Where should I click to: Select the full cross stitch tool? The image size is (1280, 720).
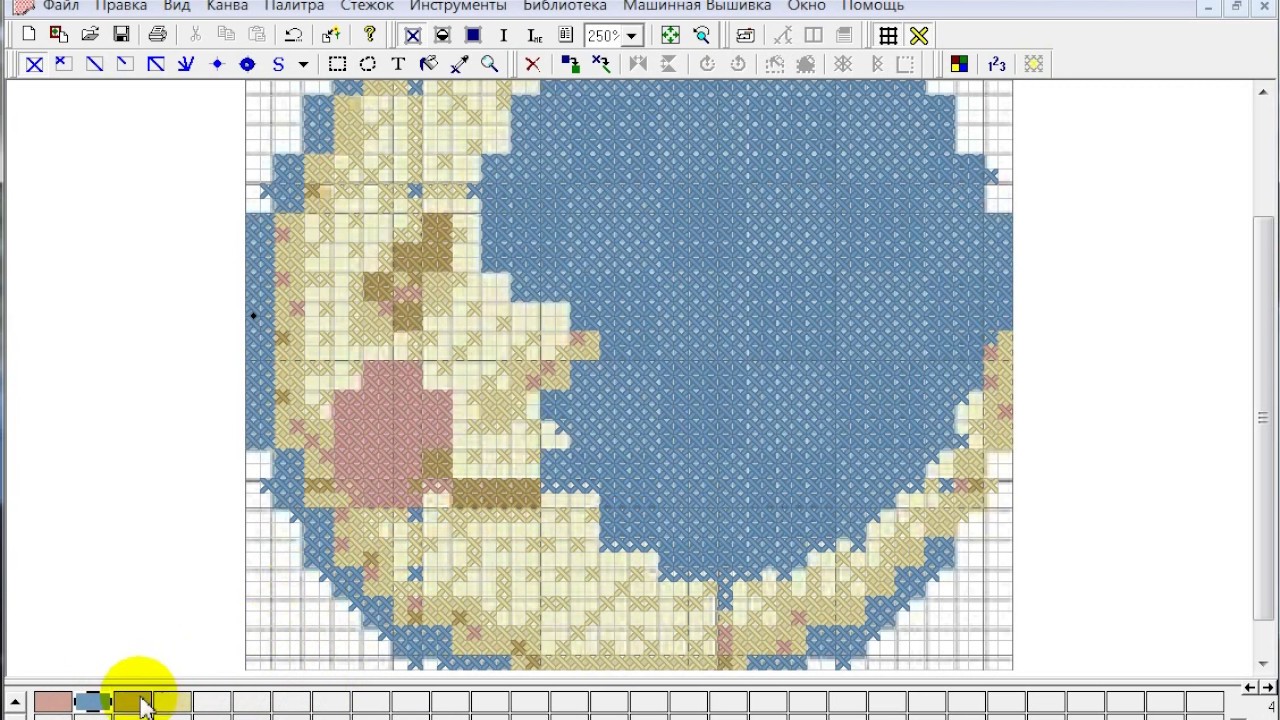(34, 64)
